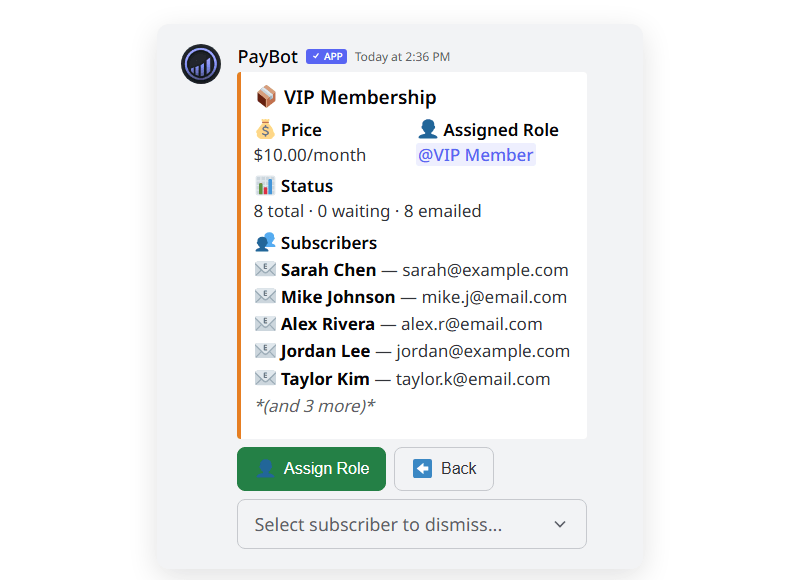Click the package icon beside VIP Membership
The height and width of the screenshot is (580, 800).
(x=264, y=96)
